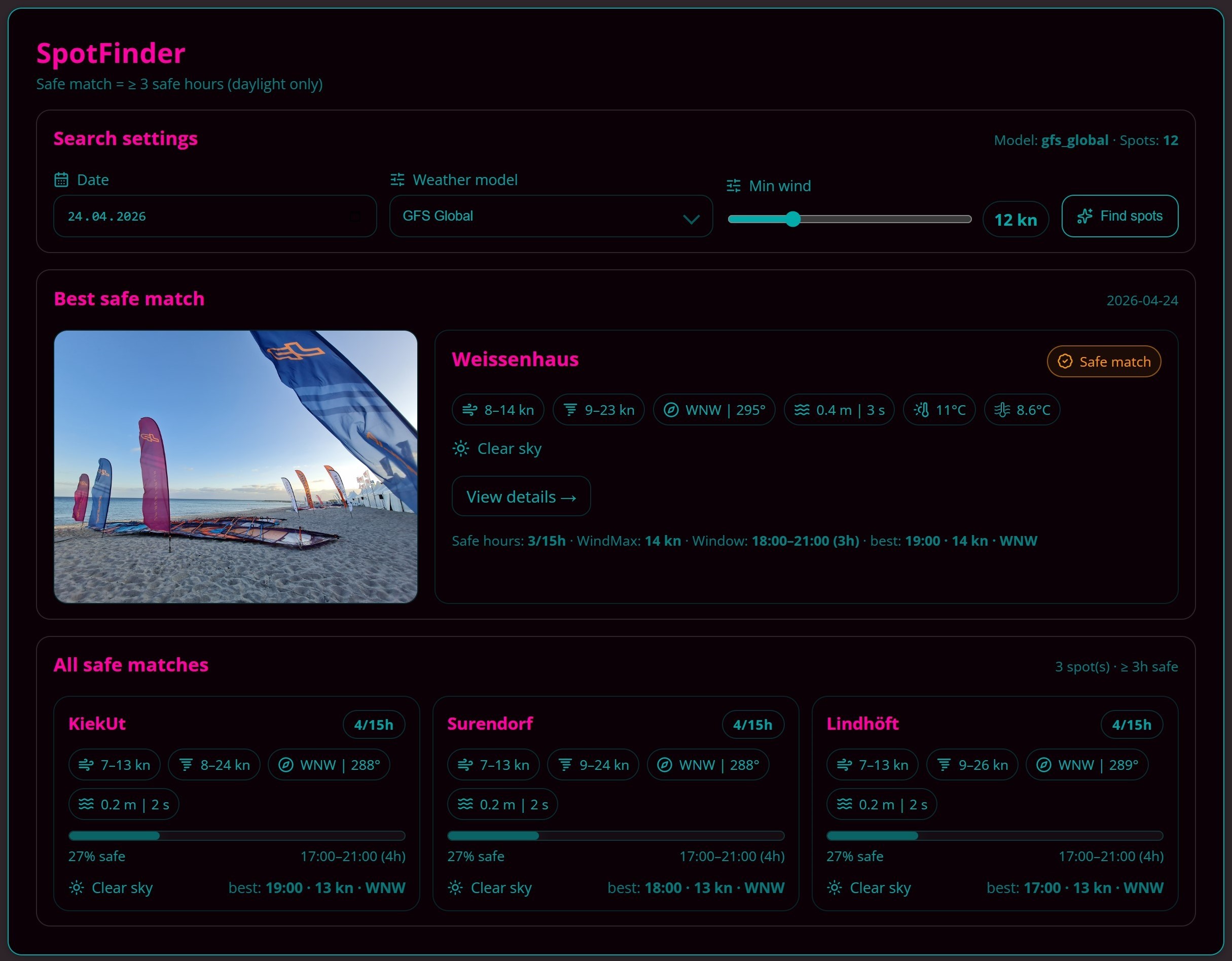Screen dimensions: 1232x961
Task: Click the sliders icon beside Min wind
Action: pos(733,186)
